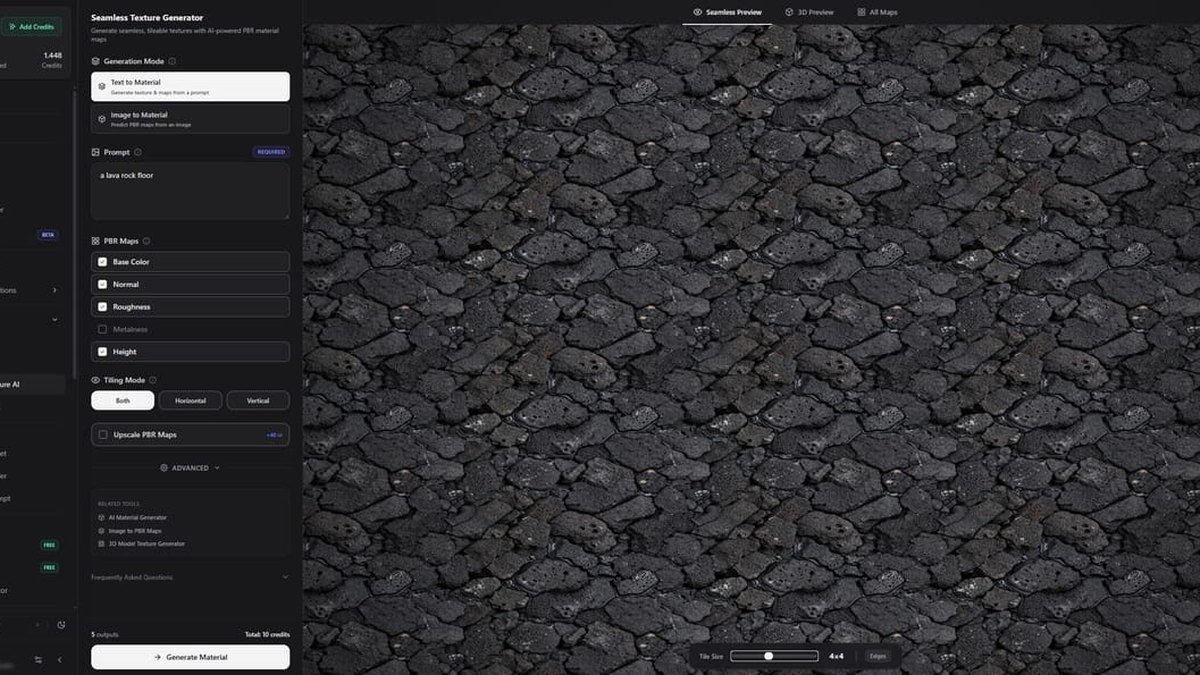Click the left sidebar settings sliders icon
The width and height of the screenshot is (1200, 675).
pyautogui.click(x=38, y=660)
